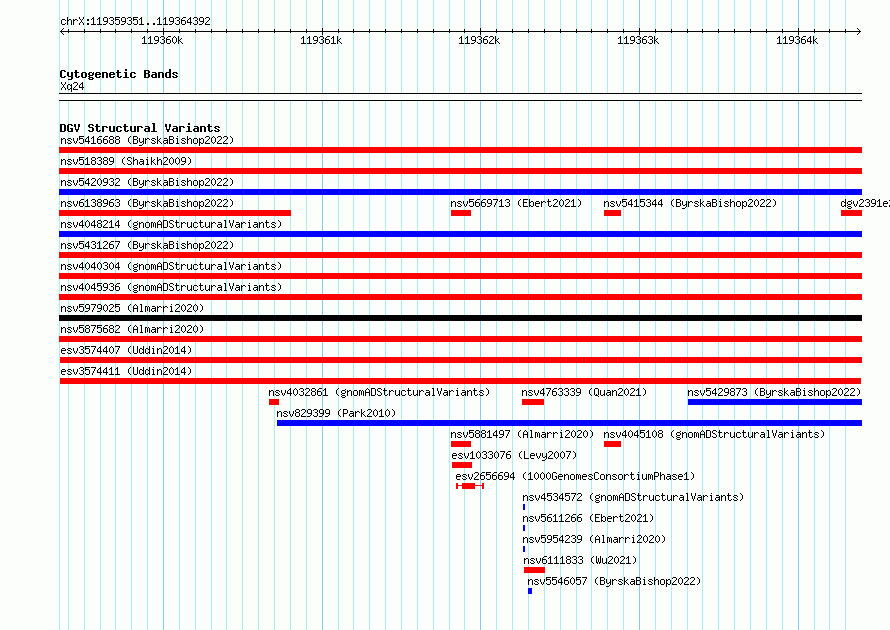This screenshot has height=630, width=890.
Task: Click the red bar of nsv5416688
Action: [x=460, y=150]
